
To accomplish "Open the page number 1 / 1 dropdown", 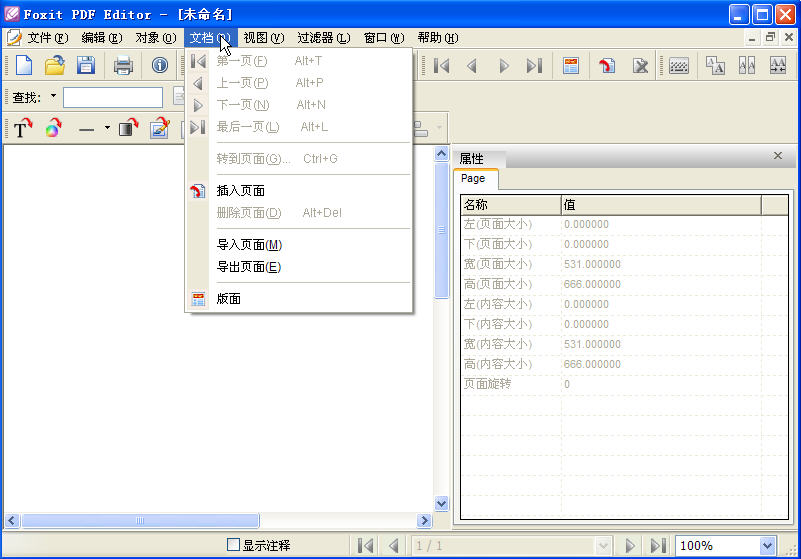I will (x=603, y=546).
